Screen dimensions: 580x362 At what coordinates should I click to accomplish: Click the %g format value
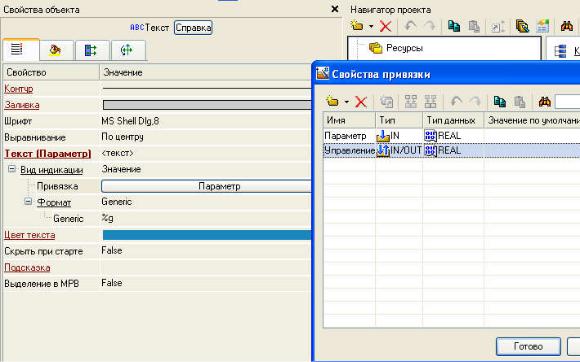coord(108,218)
